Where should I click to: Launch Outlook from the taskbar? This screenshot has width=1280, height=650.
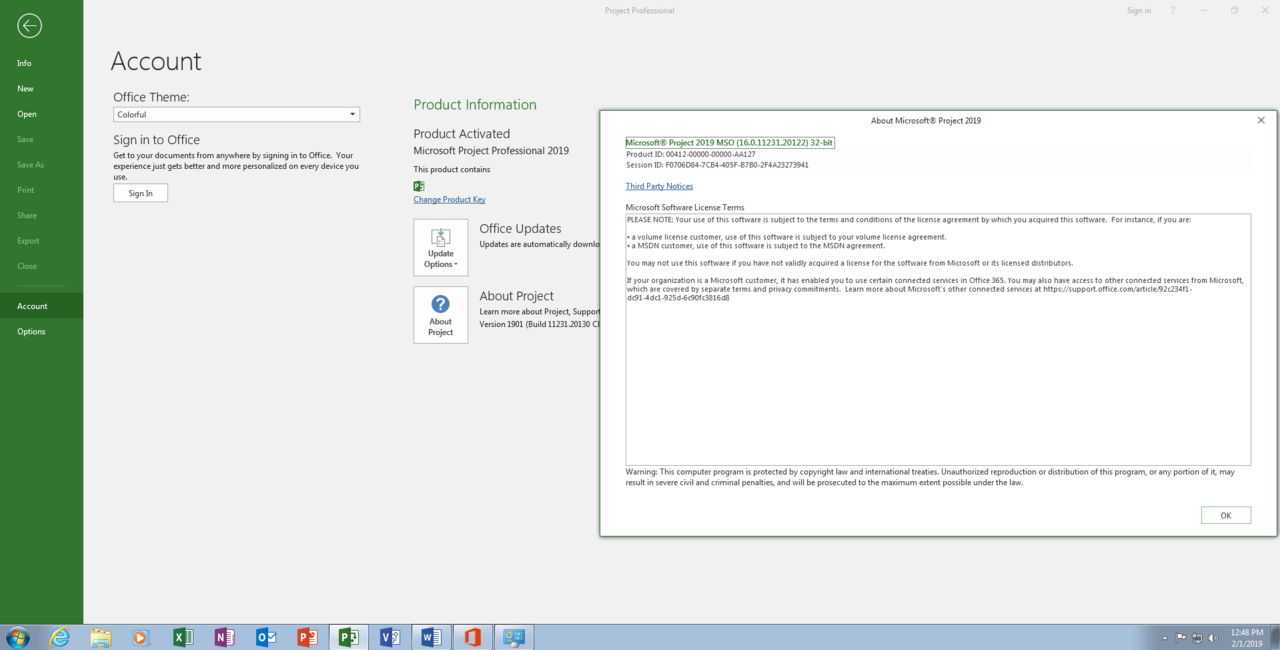pyautogui.click(x=266, y=637)
